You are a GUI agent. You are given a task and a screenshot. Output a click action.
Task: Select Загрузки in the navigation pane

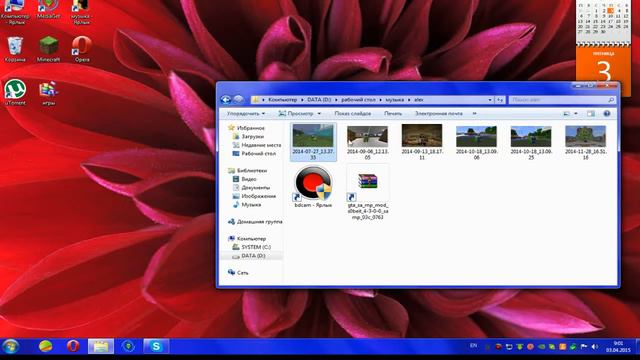248,136
